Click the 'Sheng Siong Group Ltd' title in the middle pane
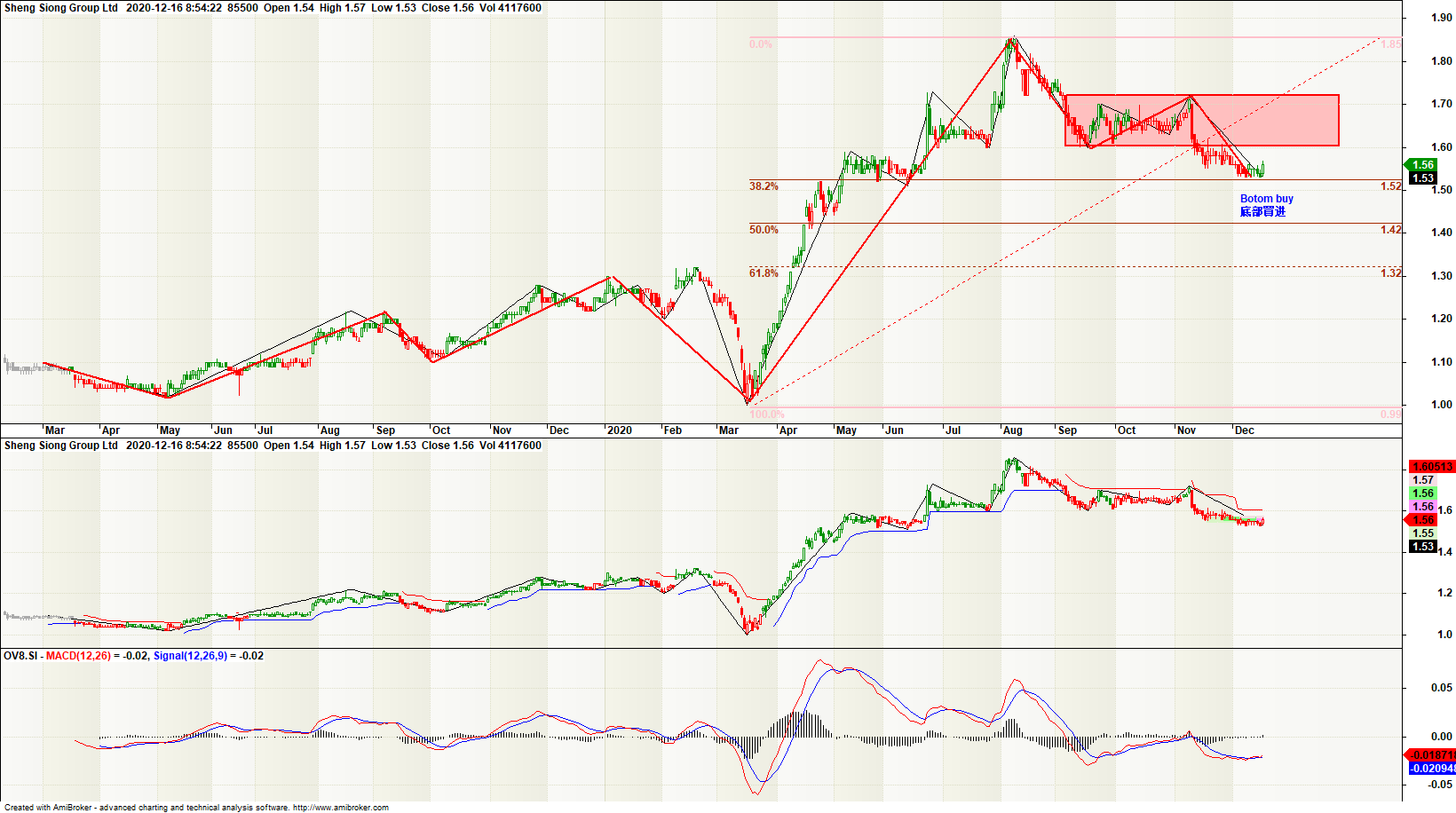1456x813 pixels. (60, 446)
